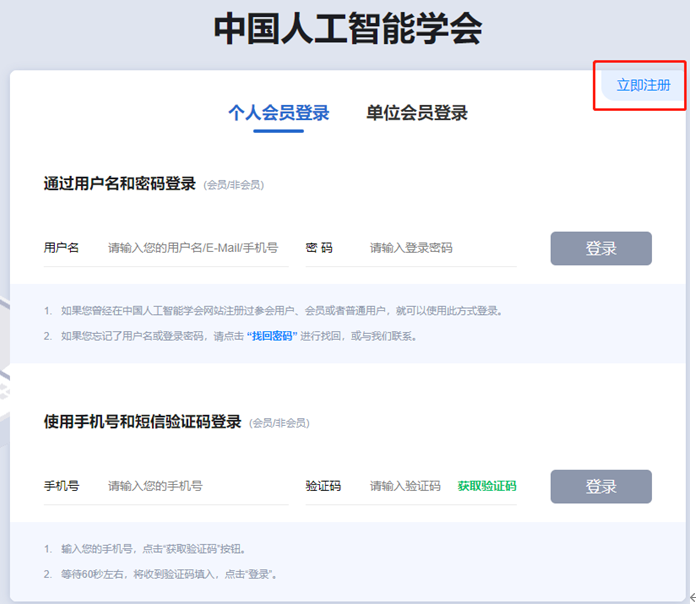Viewport: 696px width, 606px height.
Task: Click the 密 码 field label
Action: (x=319, y=248)
